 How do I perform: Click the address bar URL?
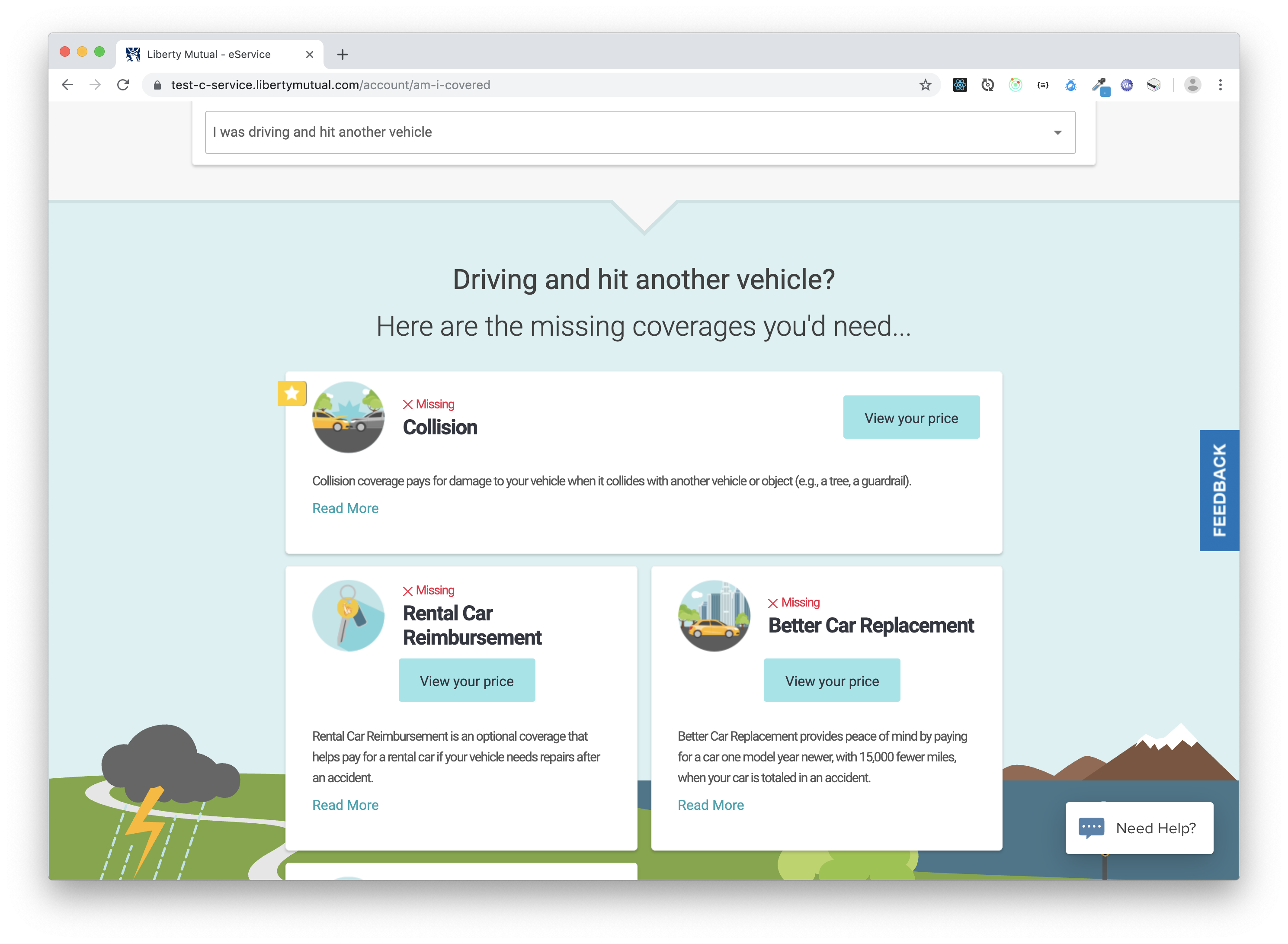330,85
